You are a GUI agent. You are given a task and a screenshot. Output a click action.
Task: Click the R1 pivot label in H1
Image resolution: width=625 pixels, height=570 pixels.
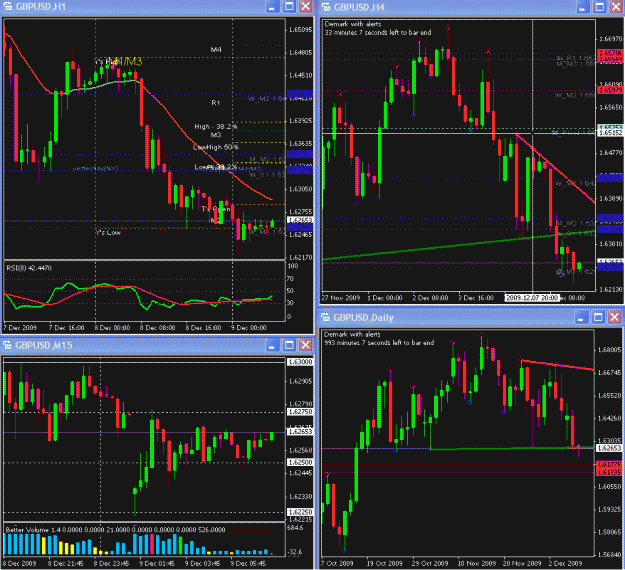[215, 103]
